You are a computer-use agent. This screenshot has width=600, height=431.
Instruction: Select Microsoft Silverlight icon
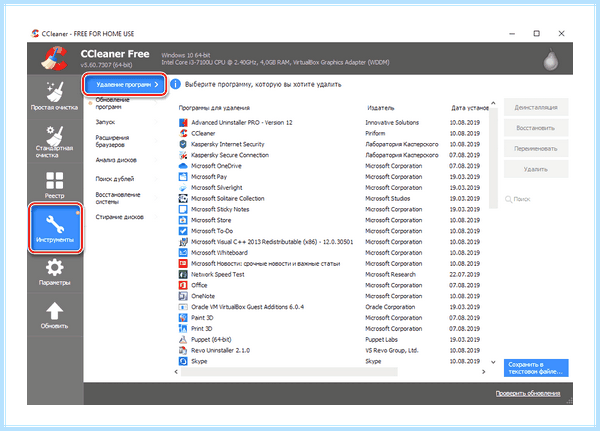pyautogui.click(x=183, y=188)
